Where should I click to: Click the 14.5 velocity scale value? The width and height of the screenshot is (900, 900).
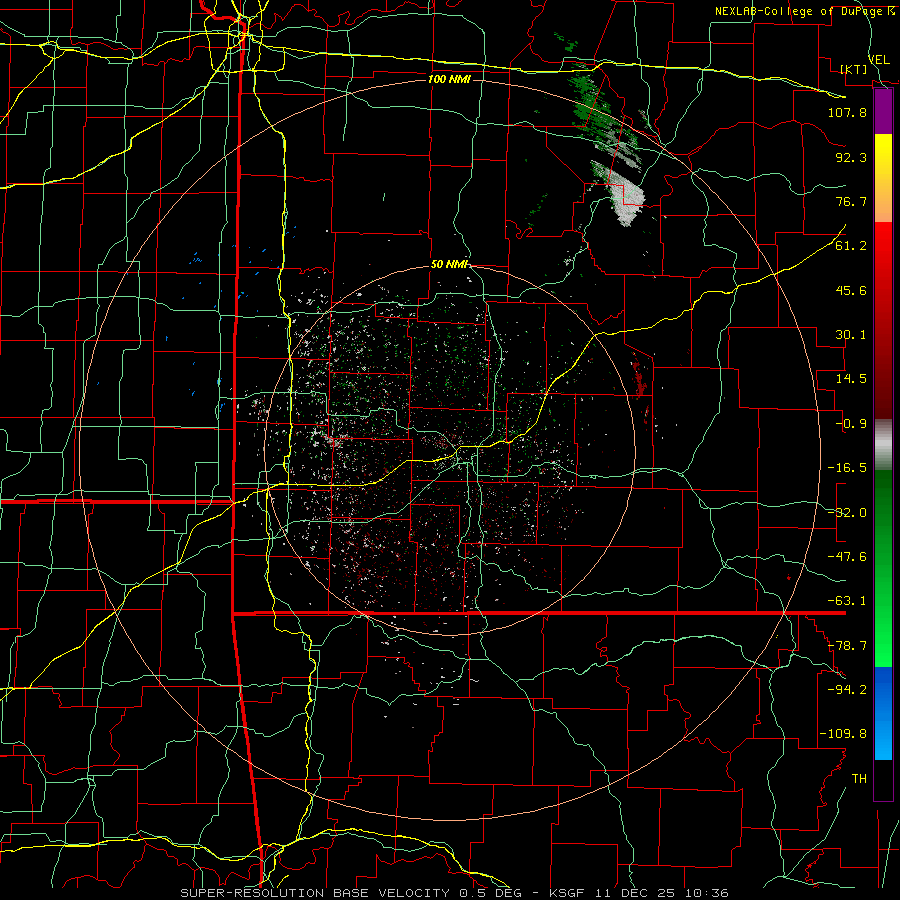coord(851,379)
